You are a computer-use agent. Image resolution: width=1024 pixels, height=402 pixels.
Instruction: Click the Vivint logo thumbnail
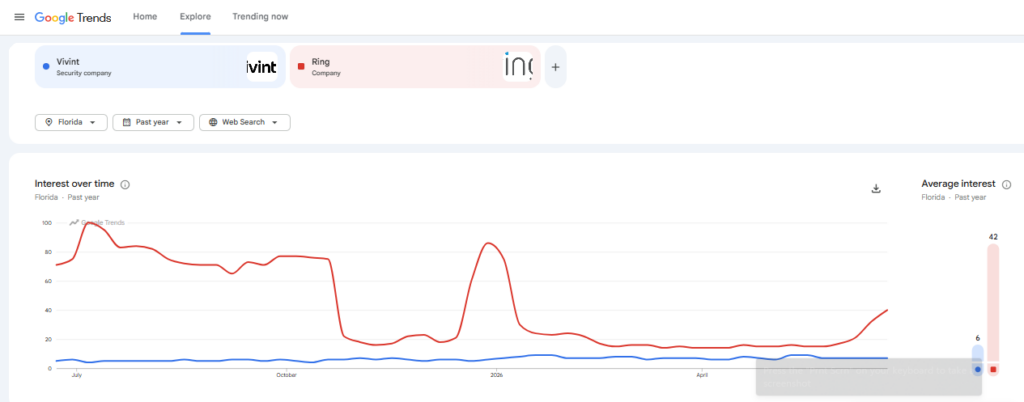coord(262,67)
